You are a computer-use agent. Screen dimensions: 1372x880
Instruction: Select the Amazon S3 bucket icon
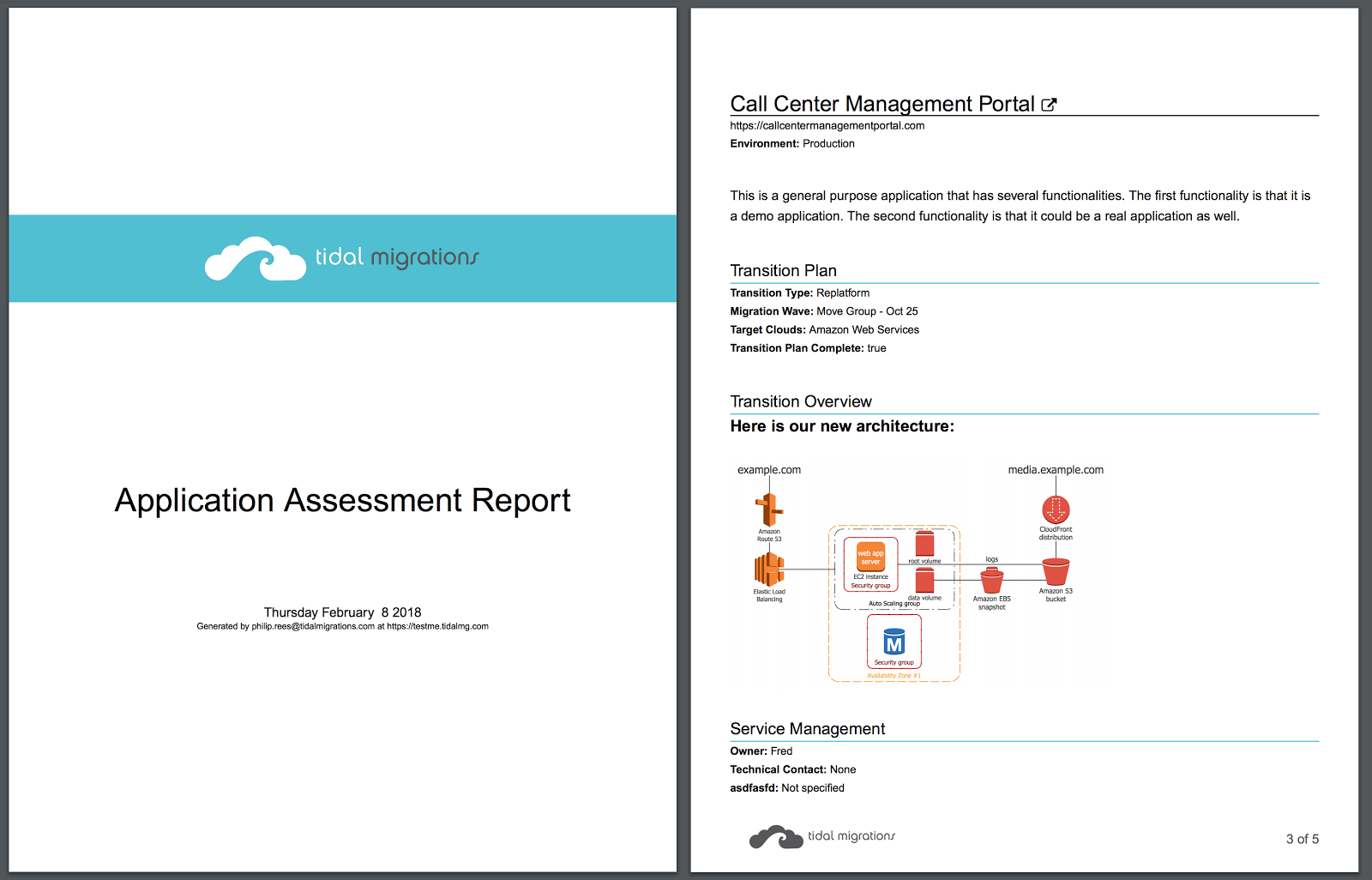click(1056, 571)
